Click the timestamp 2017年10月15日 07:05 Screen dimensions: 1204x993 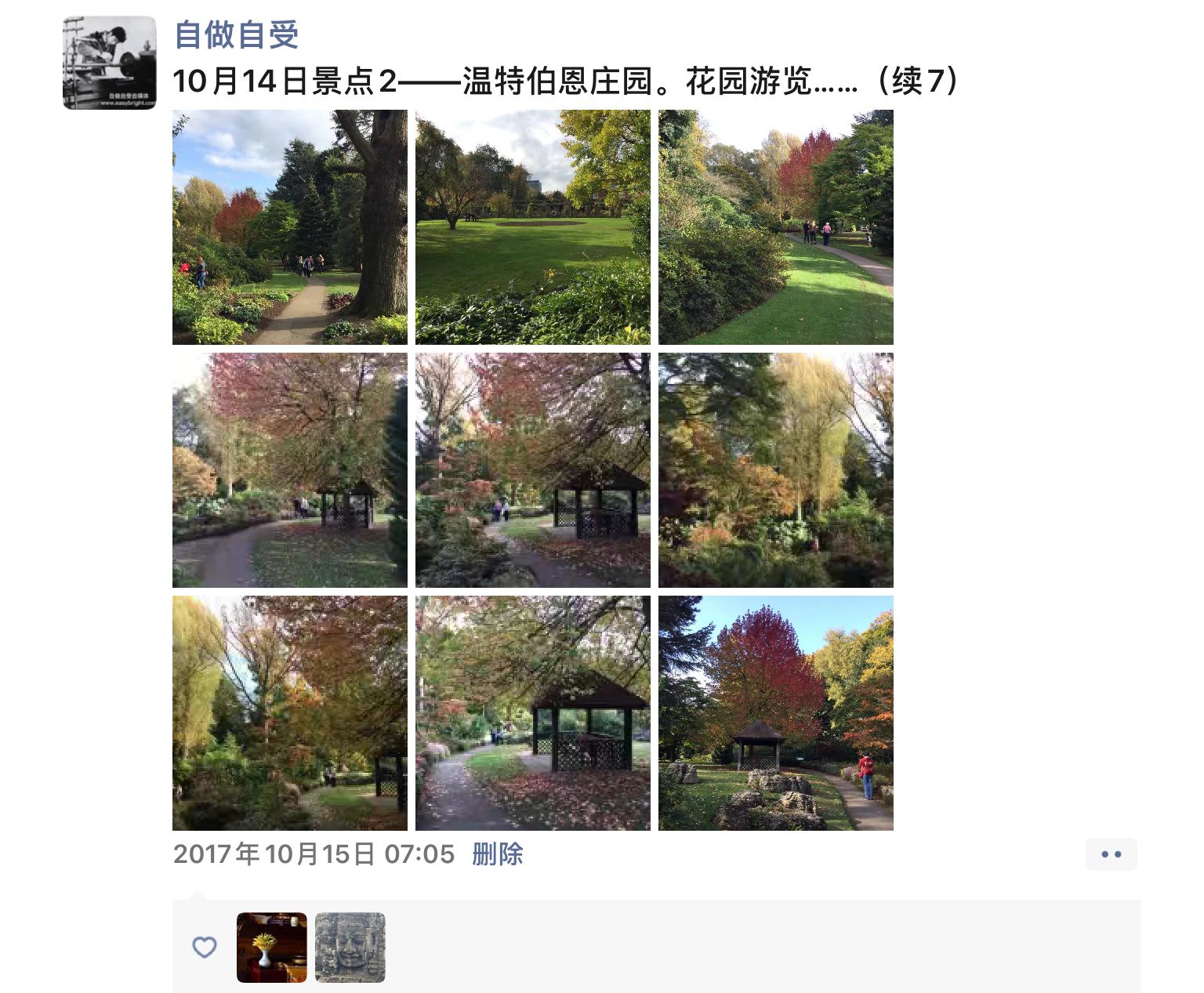314,854
